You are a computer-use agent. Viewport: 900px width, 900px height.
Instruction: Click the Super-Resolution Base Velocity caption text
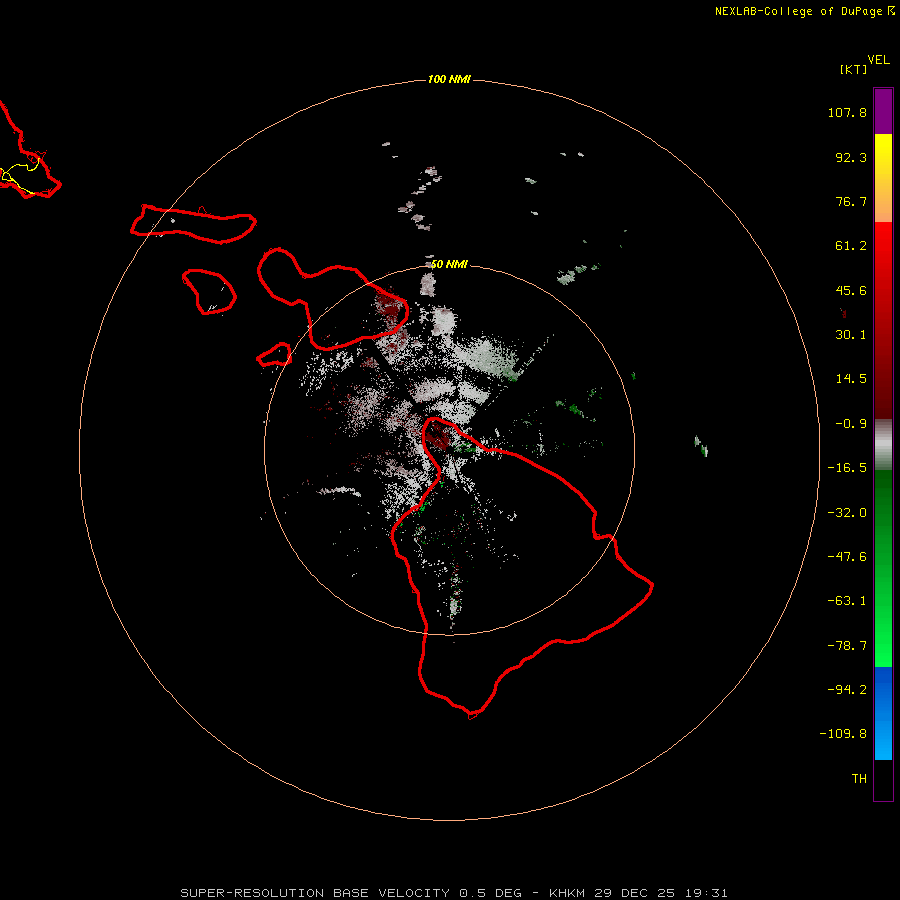click(454, 893)
